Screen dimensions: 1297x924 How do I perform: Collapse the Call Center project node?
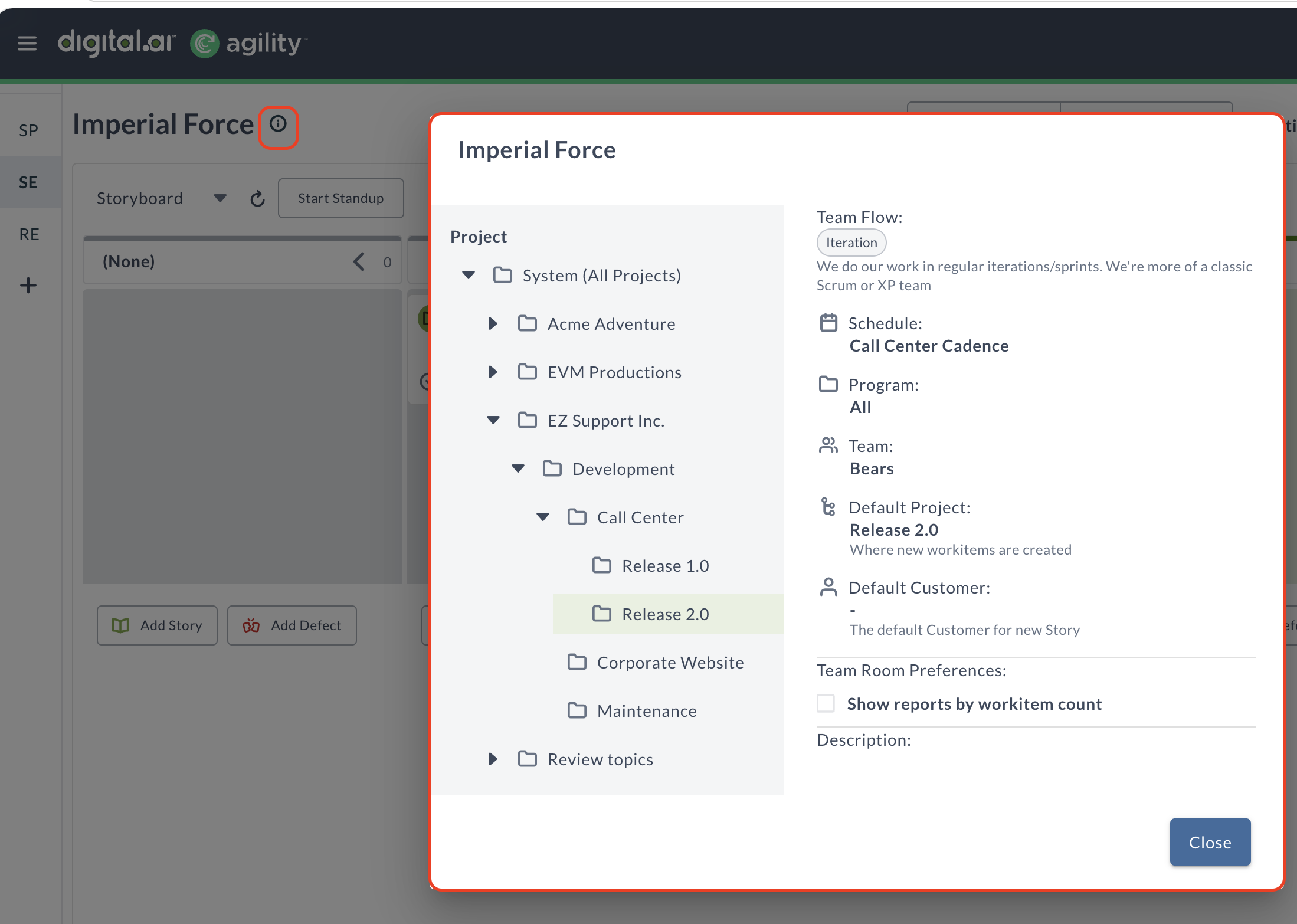(x=543, y=517)
